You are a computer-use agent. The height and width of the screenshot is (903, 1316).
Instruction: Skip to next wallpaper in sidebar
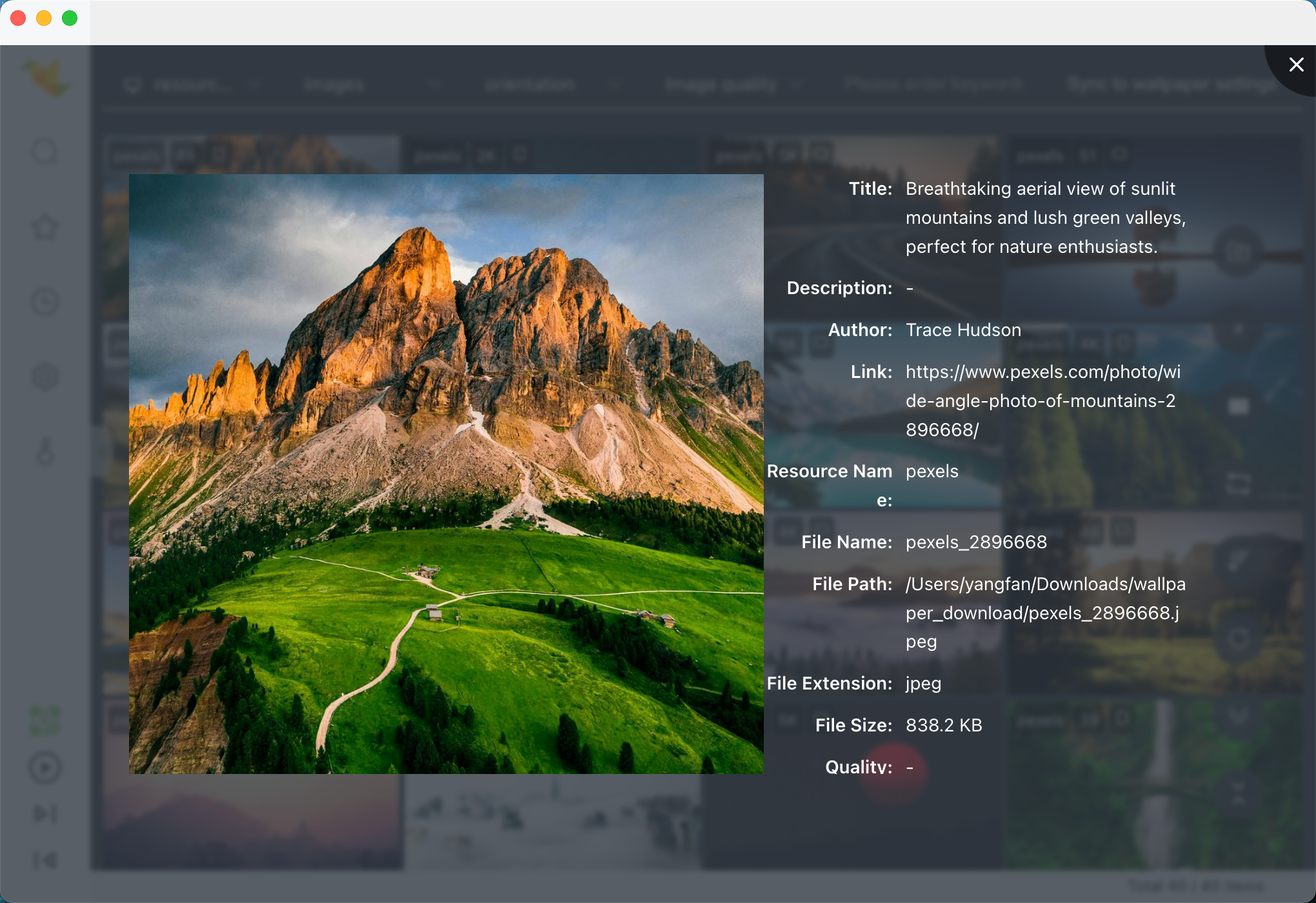45,814
